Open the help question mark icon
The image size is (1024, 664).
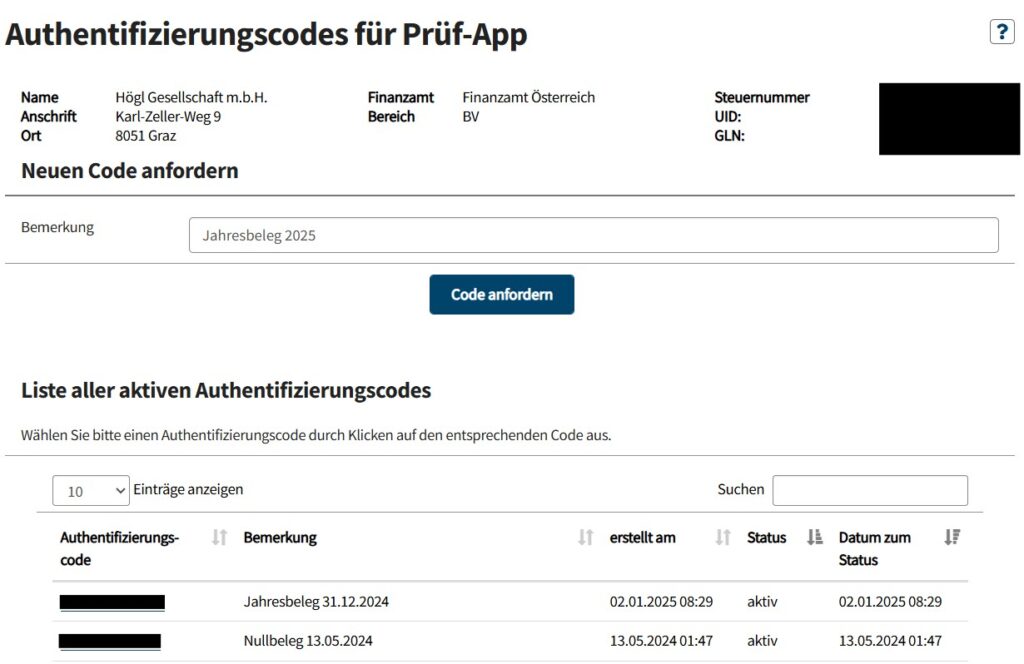pos(1001,32)
